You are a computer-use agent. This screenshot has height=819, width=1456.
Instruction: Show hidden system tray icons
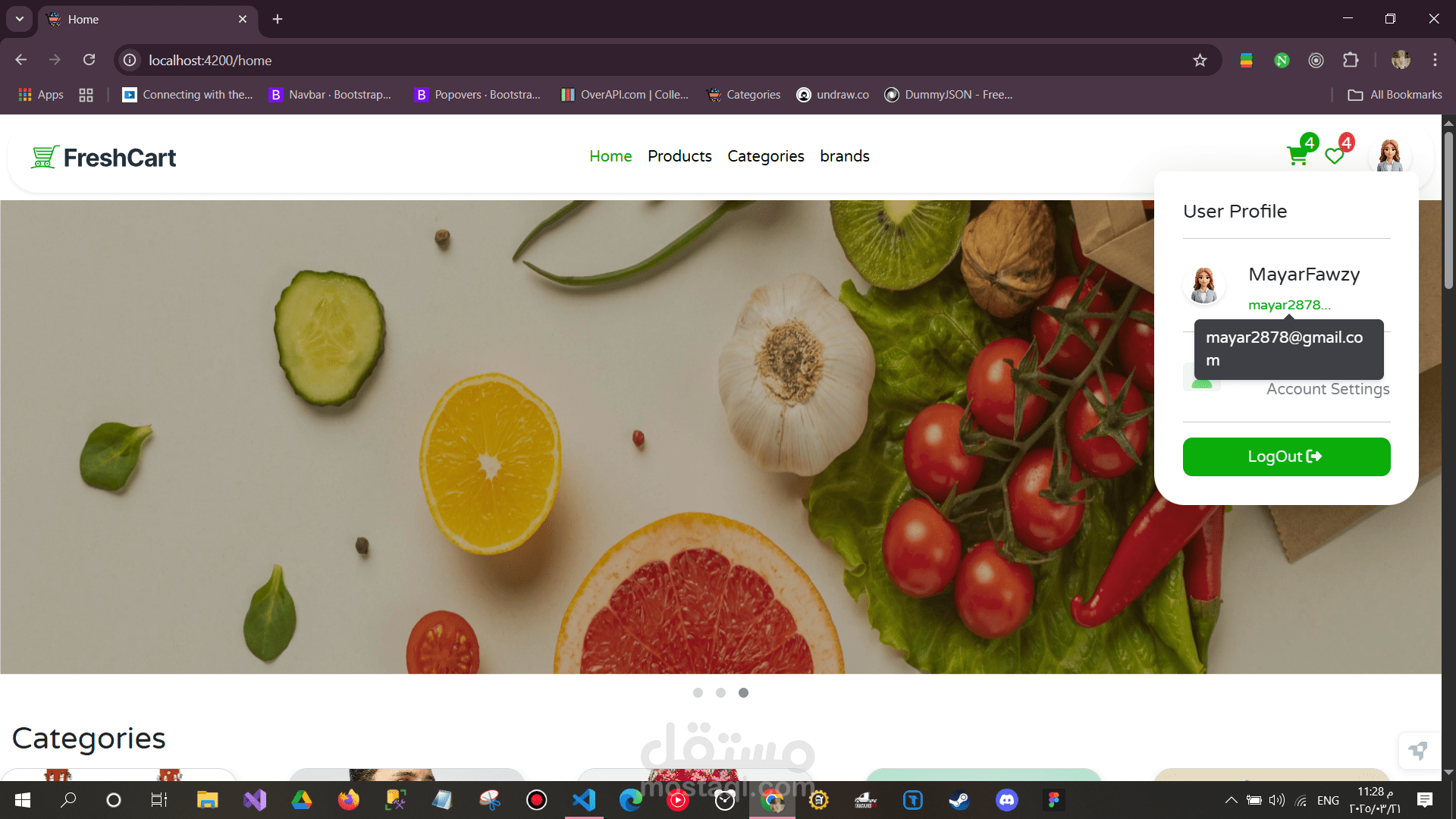[1231, 800]
